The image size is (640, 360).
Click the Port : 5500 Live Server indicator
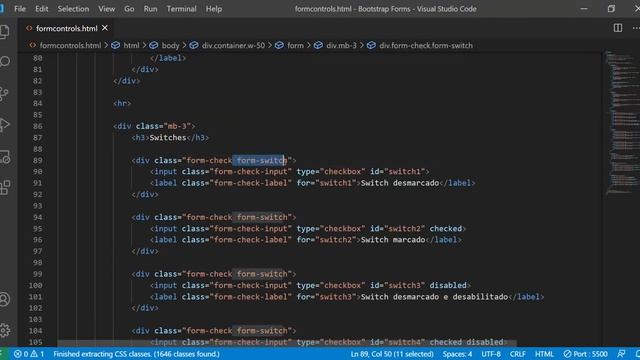coord(586,354)
